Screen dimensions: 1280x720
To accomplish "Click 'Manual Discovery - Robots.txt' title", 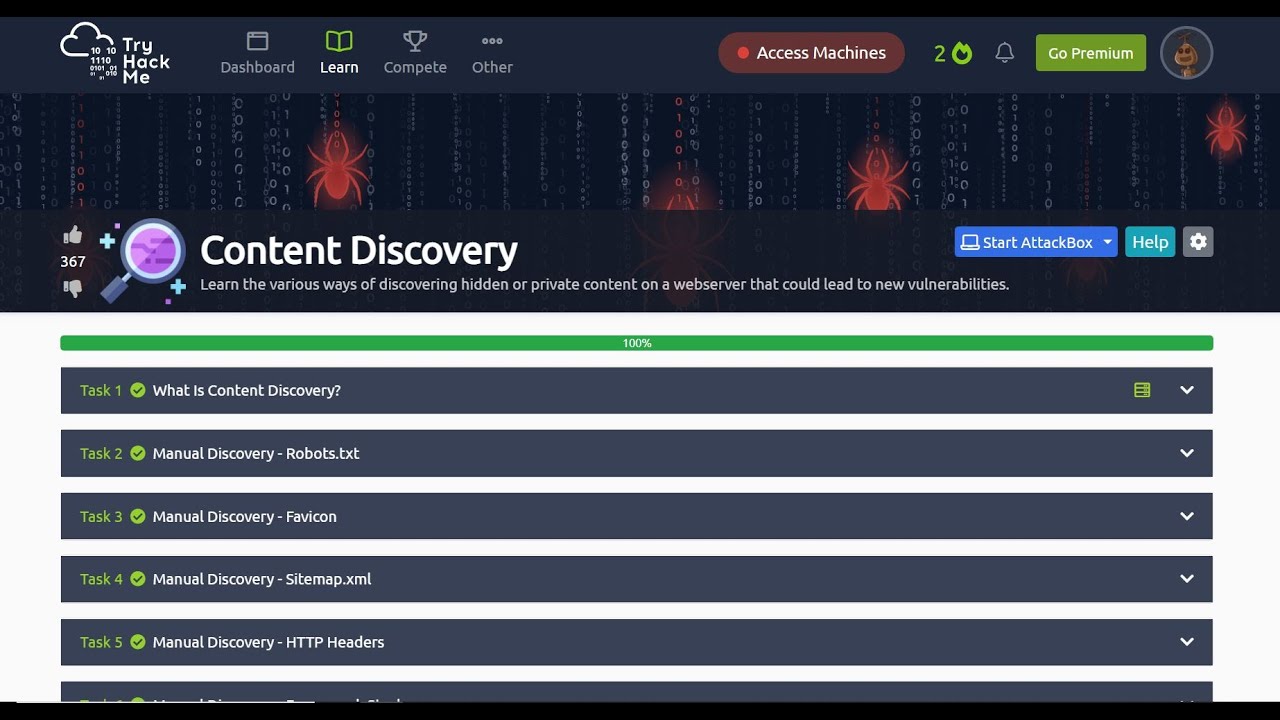I will click(256, 453).
